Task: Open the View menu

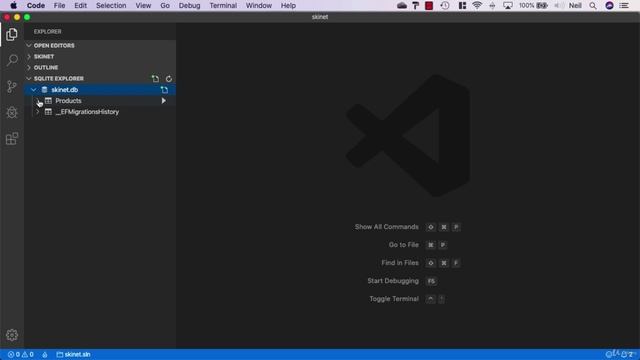Action: (x=143, y=6)
